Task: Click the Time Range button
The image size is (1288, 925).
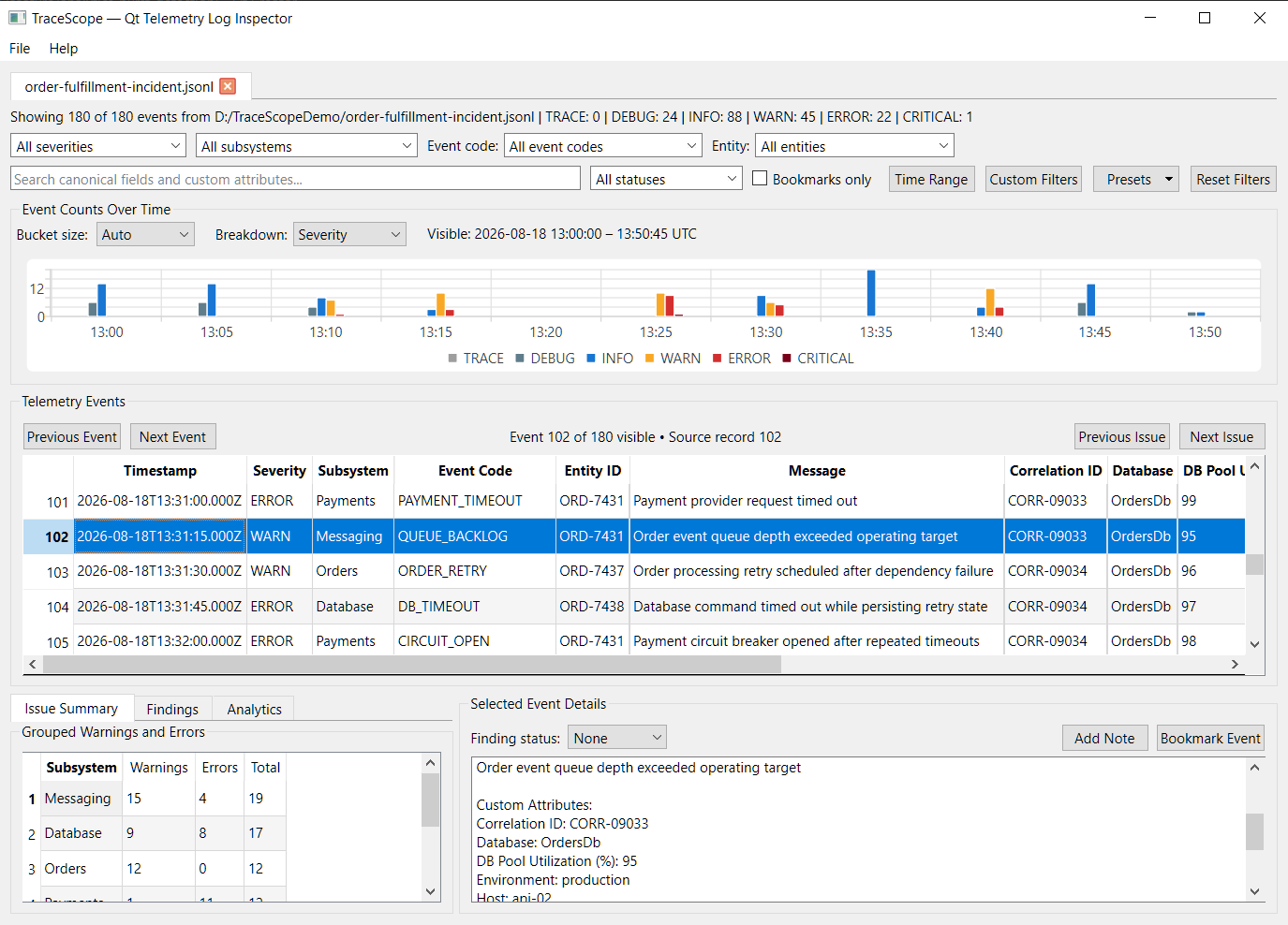Action: (931, 179)
